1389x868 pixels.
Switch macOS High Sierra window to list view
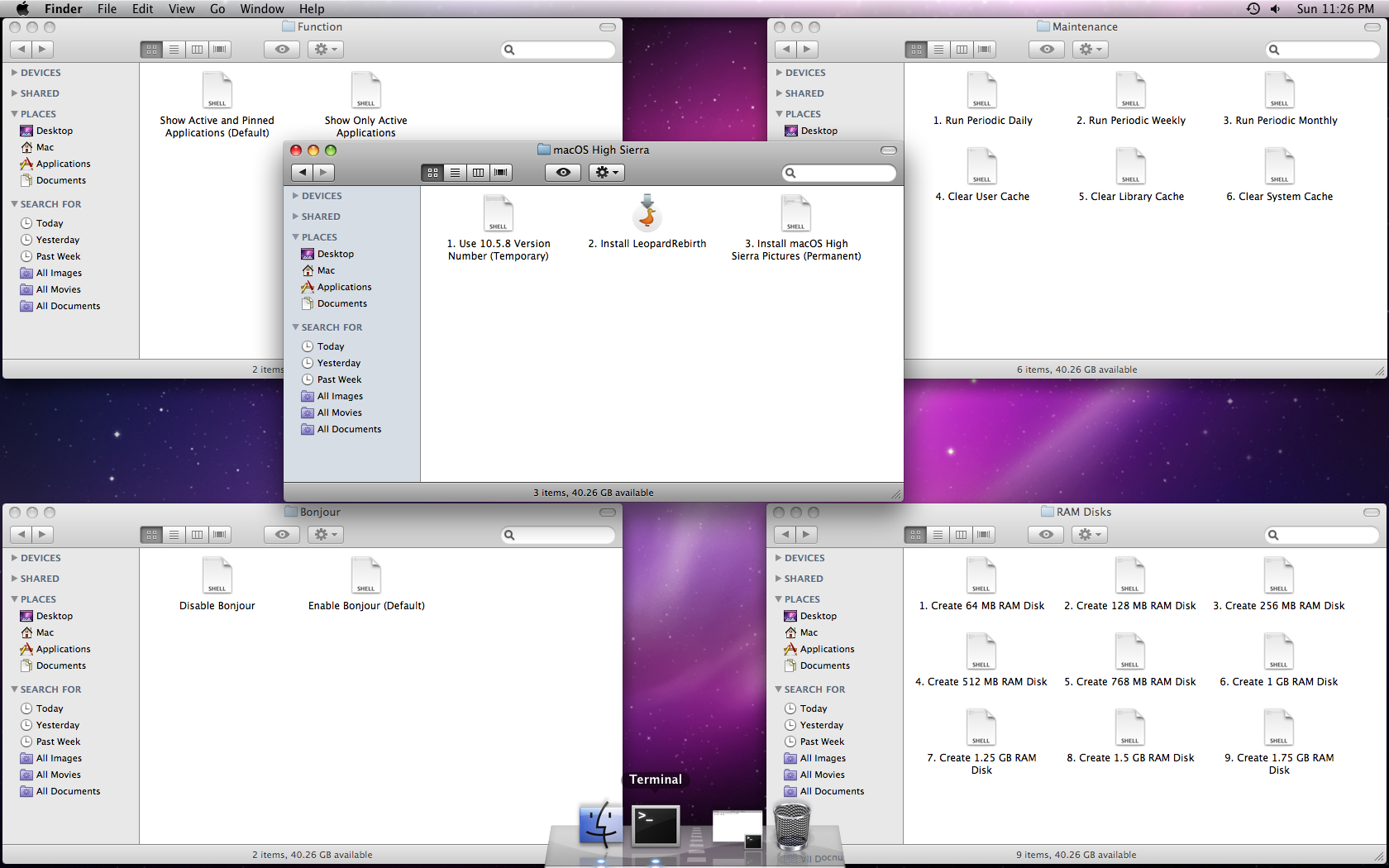(455, 172)
